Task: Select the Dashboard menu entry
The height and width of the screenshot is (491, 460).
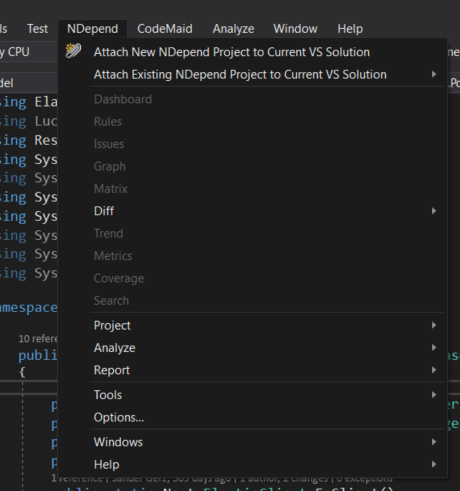Action: pos(252,99)
